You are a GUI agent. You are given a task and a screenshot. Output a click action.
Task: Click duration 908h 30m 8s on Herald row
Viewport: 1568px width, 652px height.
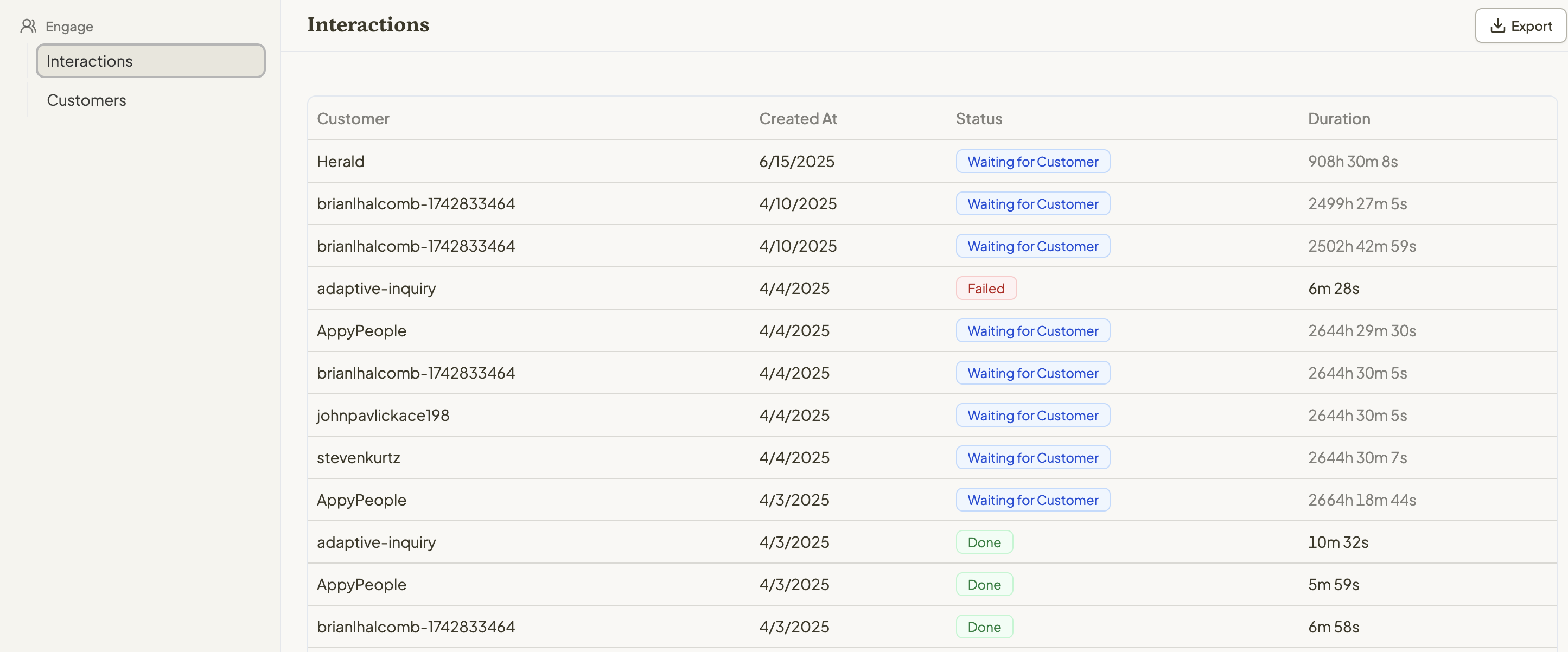pyautogui.click(x=1353, y=161)
